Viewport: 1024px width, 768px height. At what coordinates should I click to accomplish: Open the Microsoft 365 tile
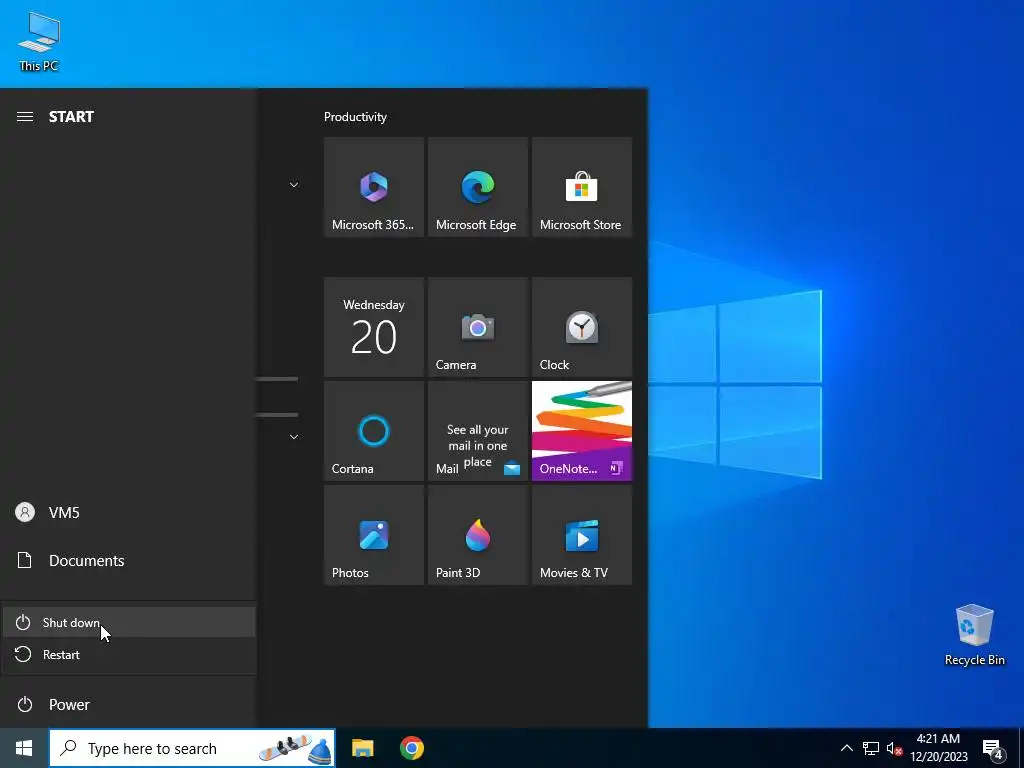374,187
